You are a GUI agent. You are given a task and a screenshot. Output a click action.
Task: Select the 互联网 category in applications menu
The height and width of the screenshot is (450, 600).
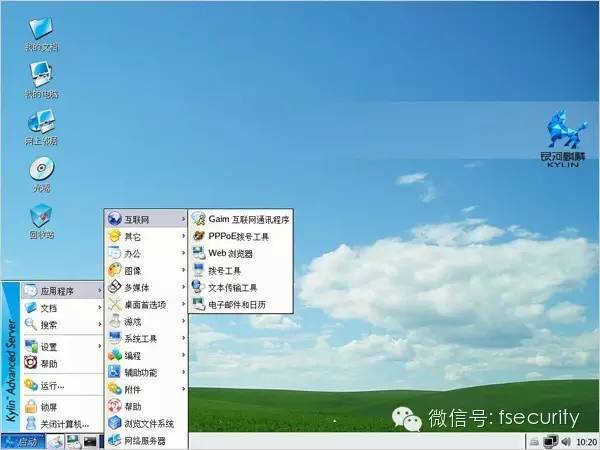tap(146, 219)
